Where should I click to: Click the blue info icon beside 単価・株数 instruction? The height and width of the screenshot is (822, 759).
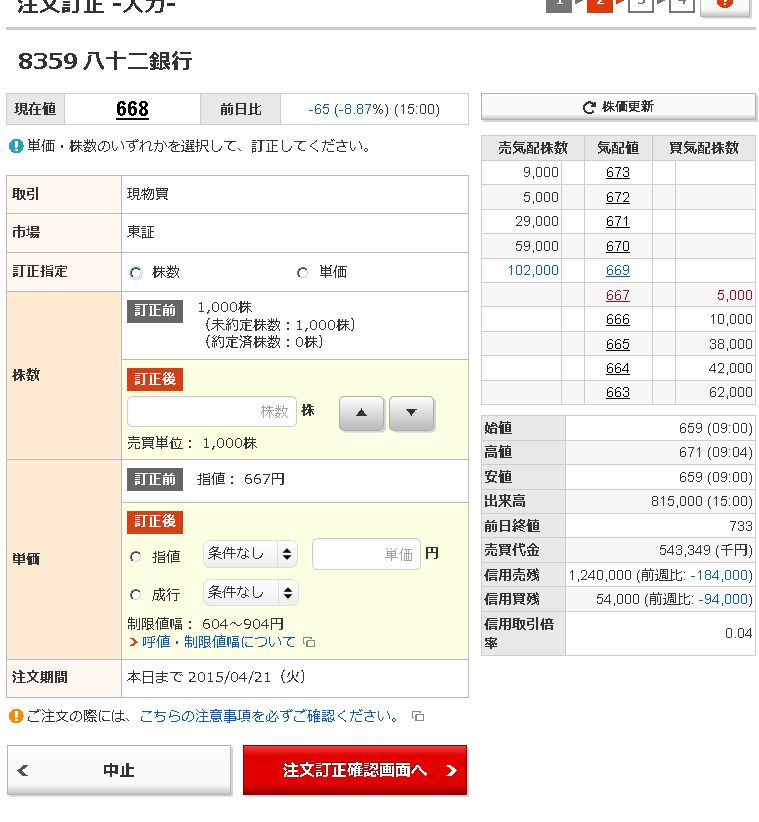tap(16, 146)
